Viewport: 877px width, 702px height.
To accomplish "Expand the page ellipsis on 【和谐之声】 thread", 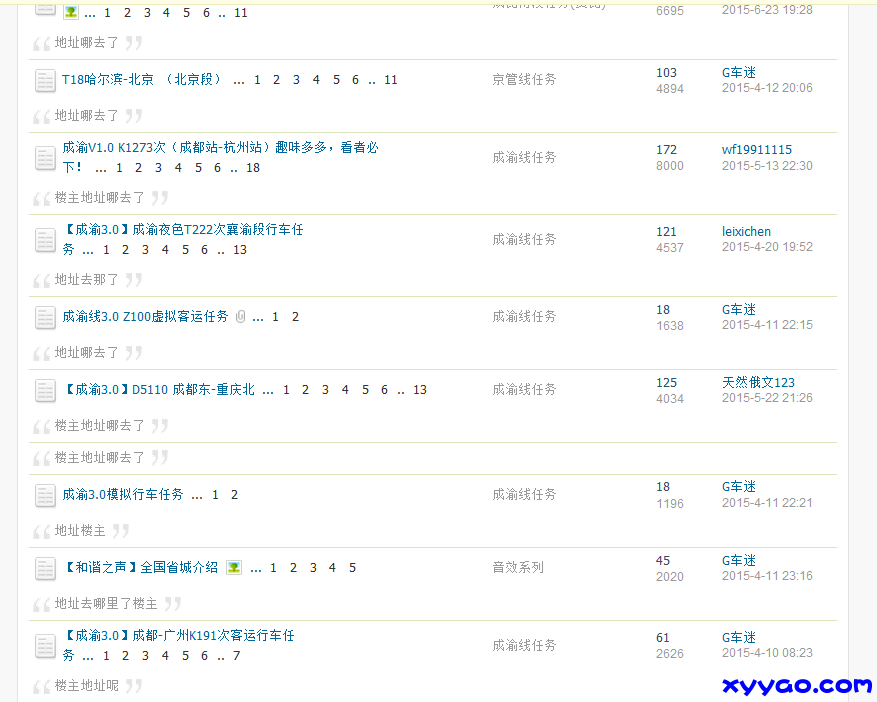I will click(x=256, y=567).
